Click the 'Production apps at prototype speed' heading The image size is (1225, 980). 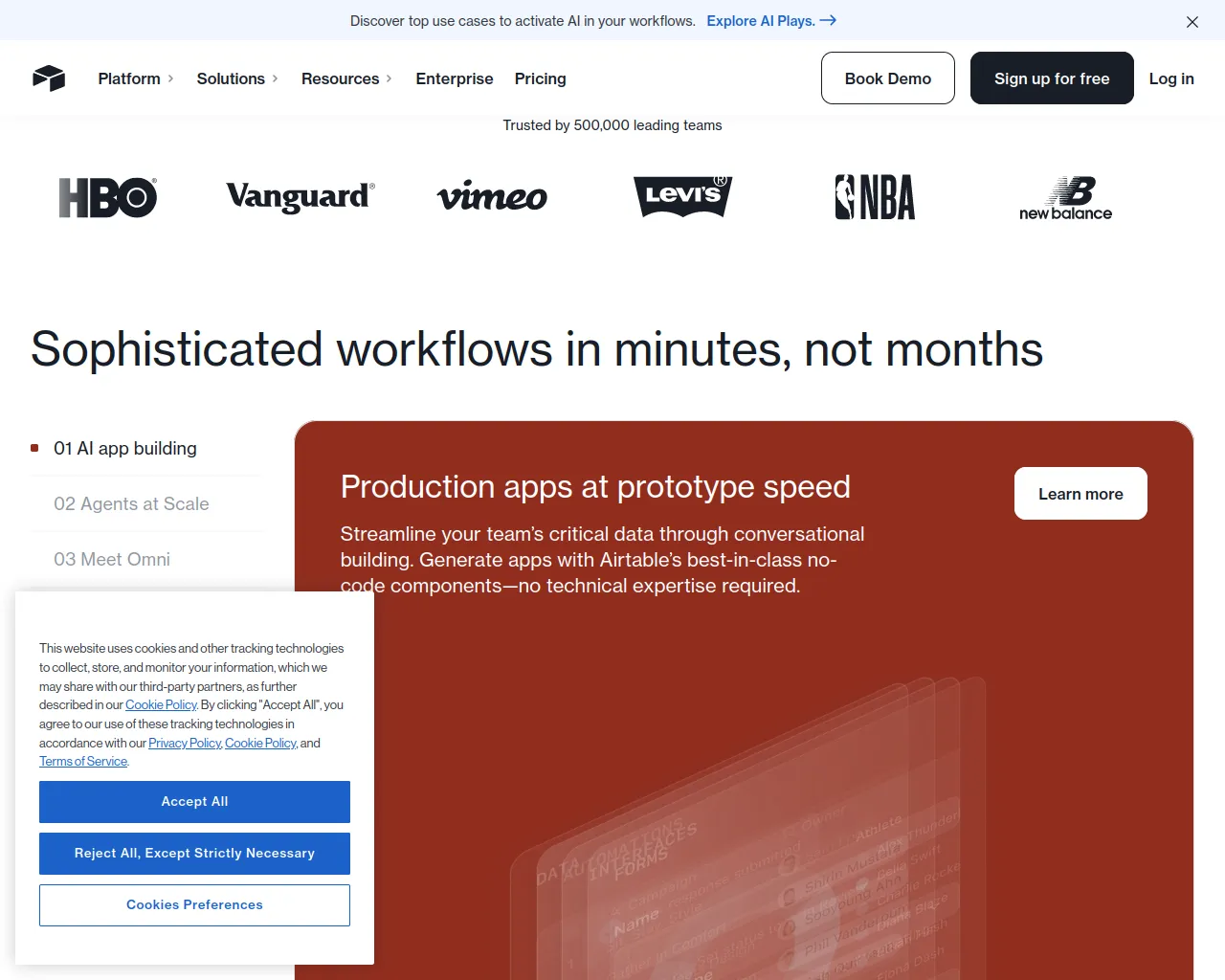595,487
